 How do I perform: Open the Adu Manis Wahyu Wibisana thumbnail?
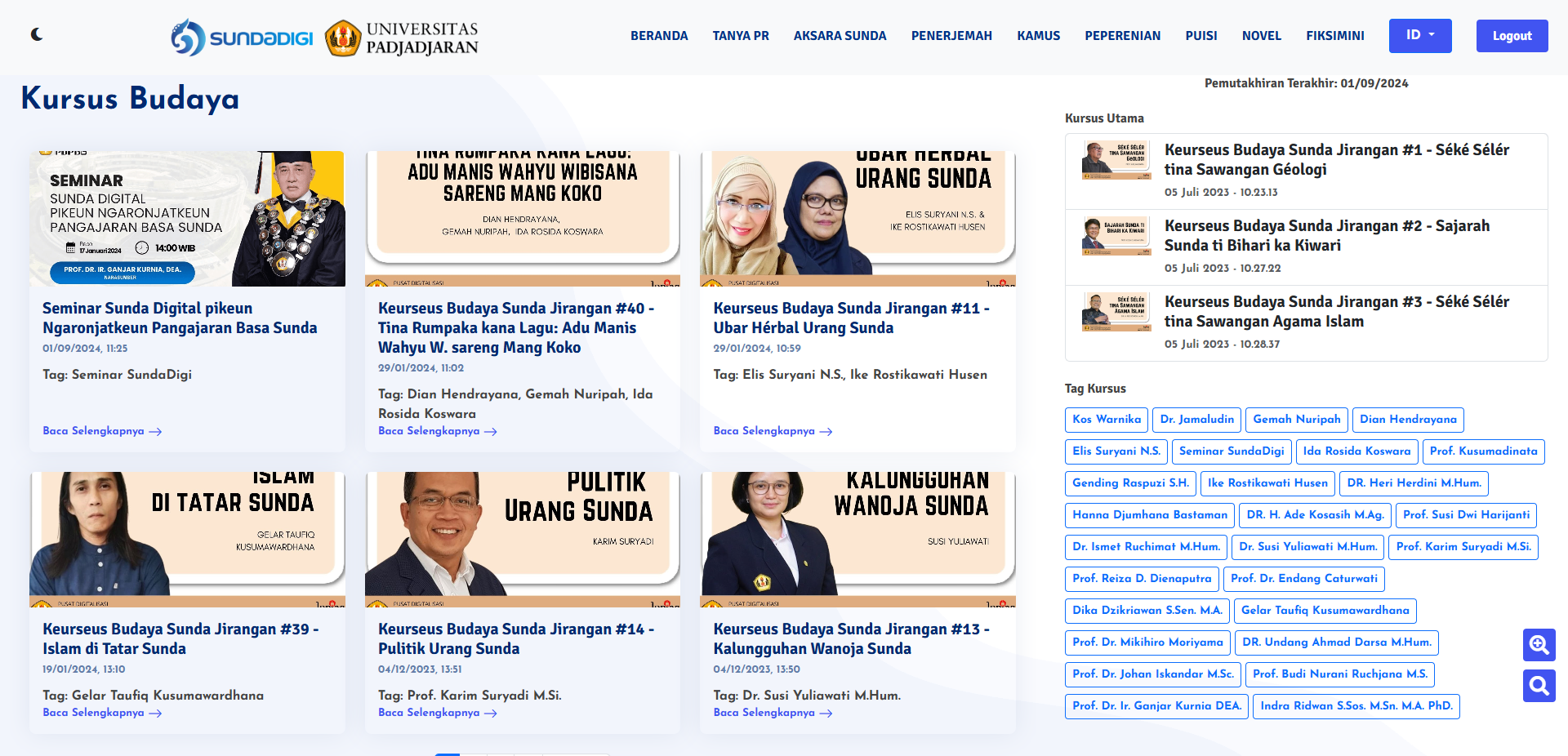pos(523,219)
